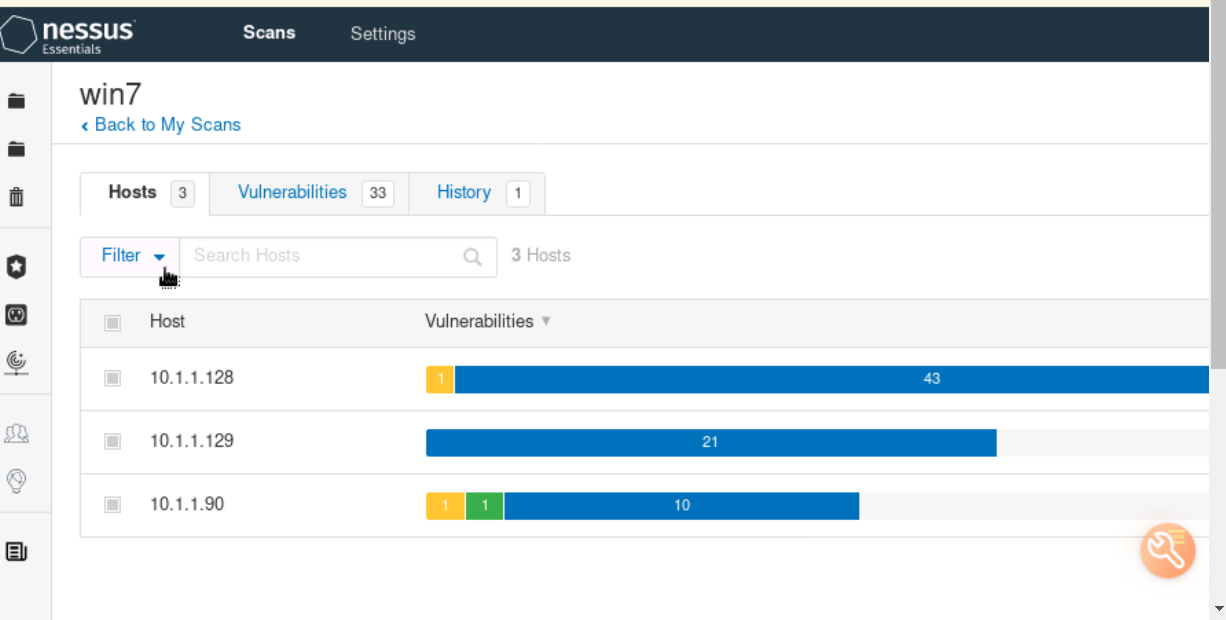Tick the checkbox for host 10.1.1.128
Viewport: 1226px width, 620px height.
(113, 378)
